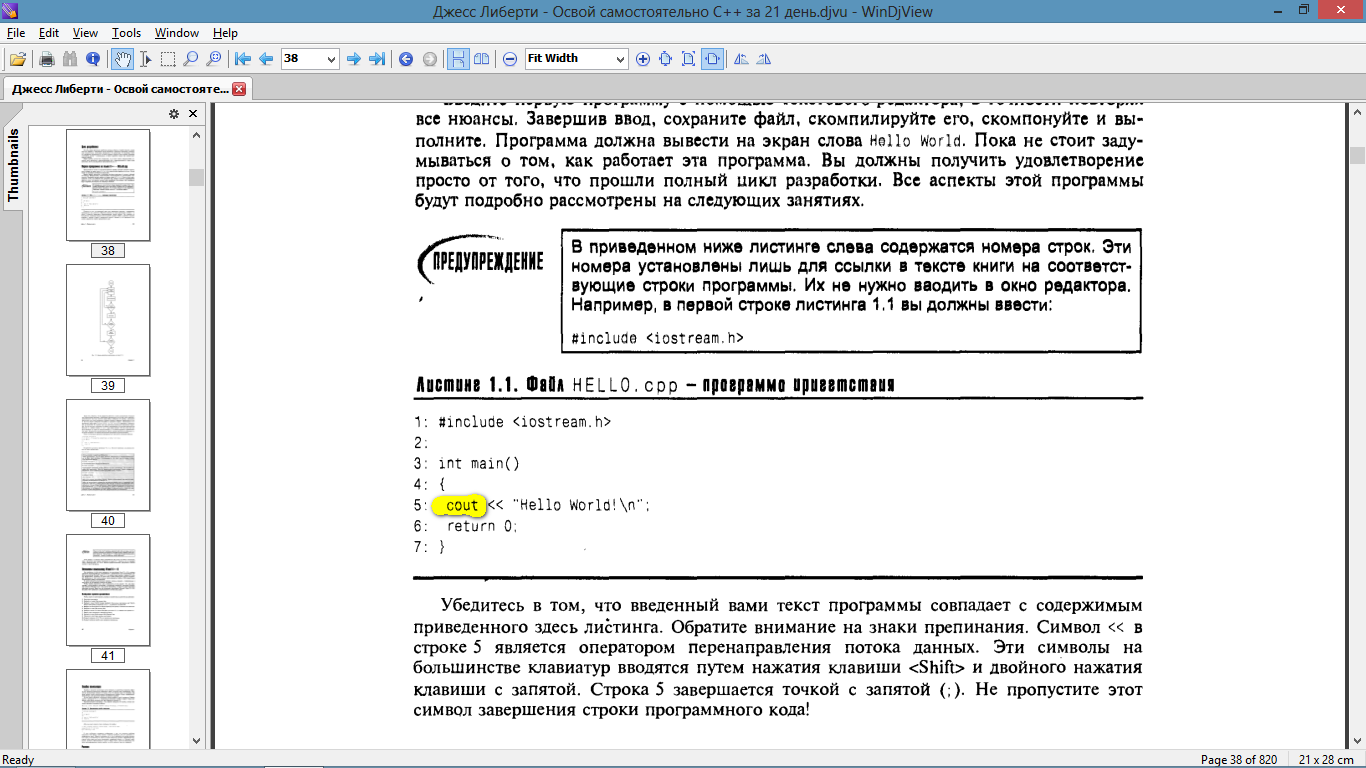Click the "21 x 28 cm" page size
The width and height of the screenshot is (1366, 768).
pyautogui.click(x=1324, y=760)
